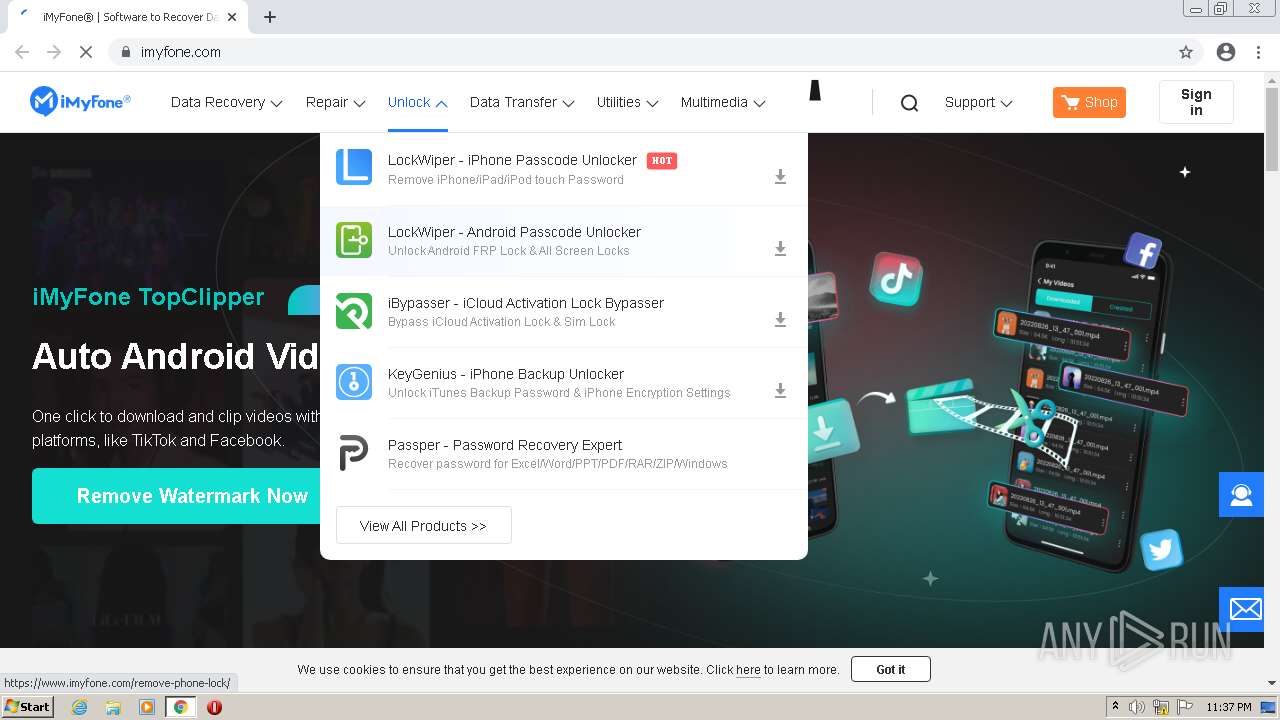1280x720 pixels.
Task: Click the volume icon in system tray
Action: [x=1137, y=707]
